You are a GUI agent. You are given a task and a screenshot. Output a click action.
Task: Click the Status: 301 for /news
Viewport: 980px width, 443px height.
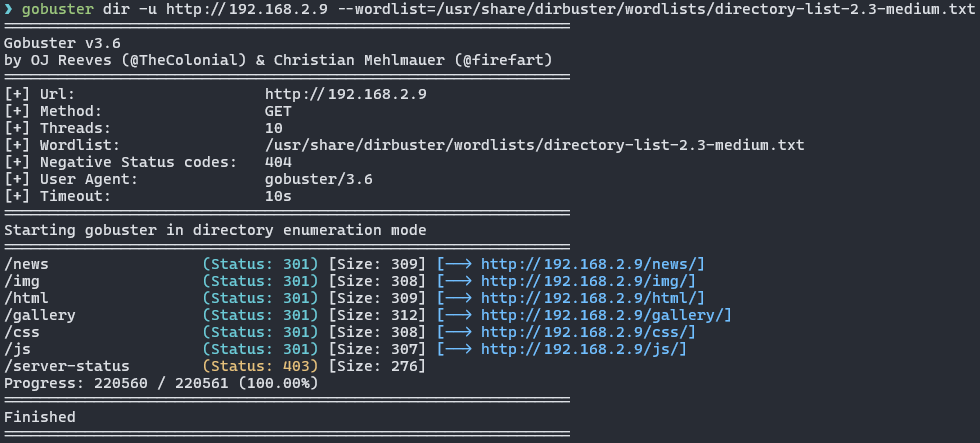click(261, 264)
